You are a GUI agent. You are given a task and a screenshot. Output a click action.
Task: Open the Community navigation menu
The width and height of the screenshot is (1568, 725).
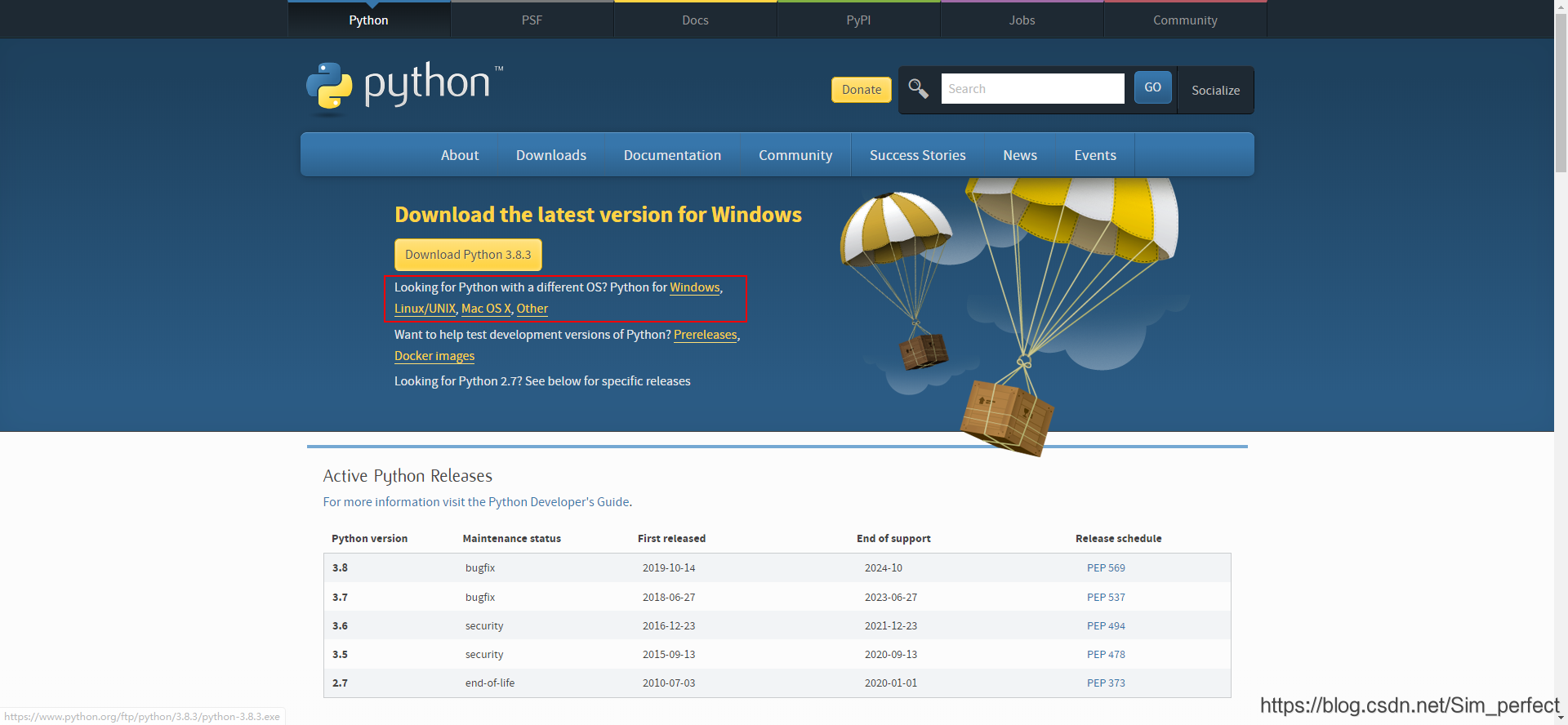click(795, 155)
